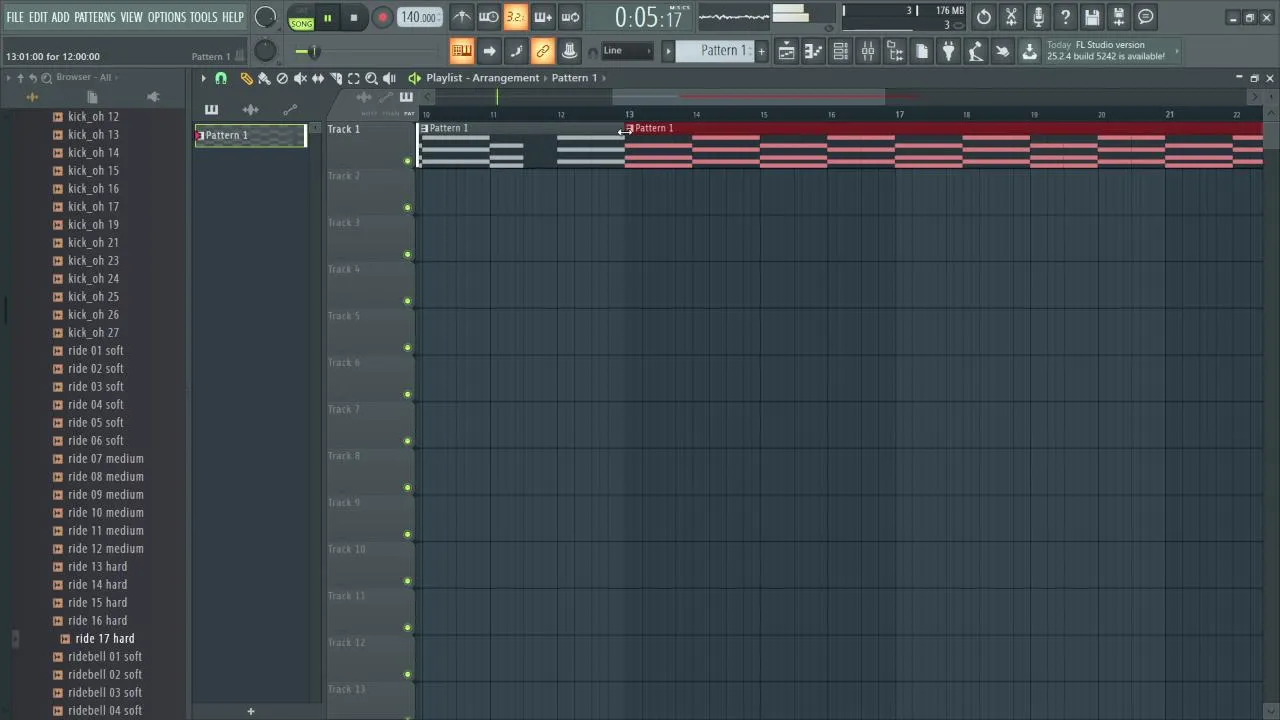Click the metronome icon
1280x720 pixels.
coord(462,17)
